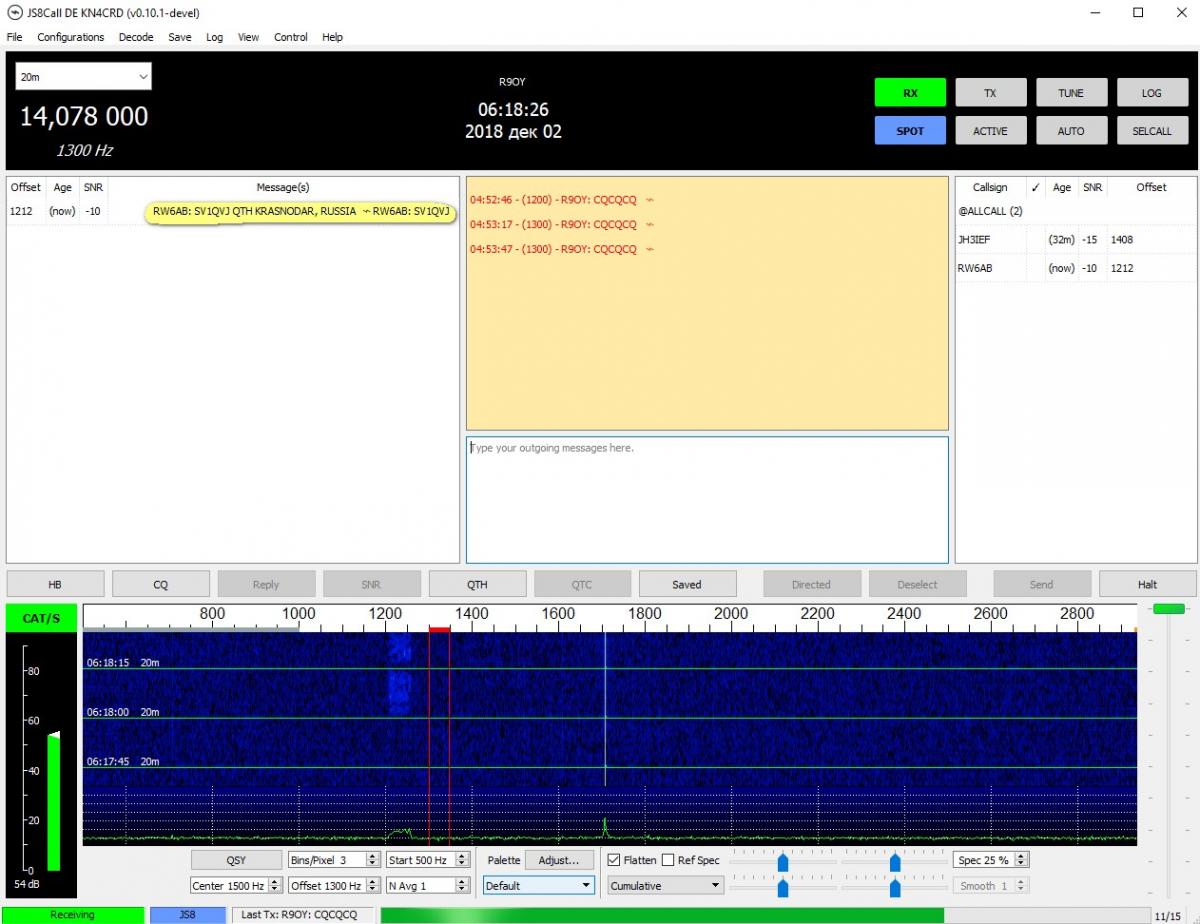Click the green volume slider at right edge

tap(1168, 609)
